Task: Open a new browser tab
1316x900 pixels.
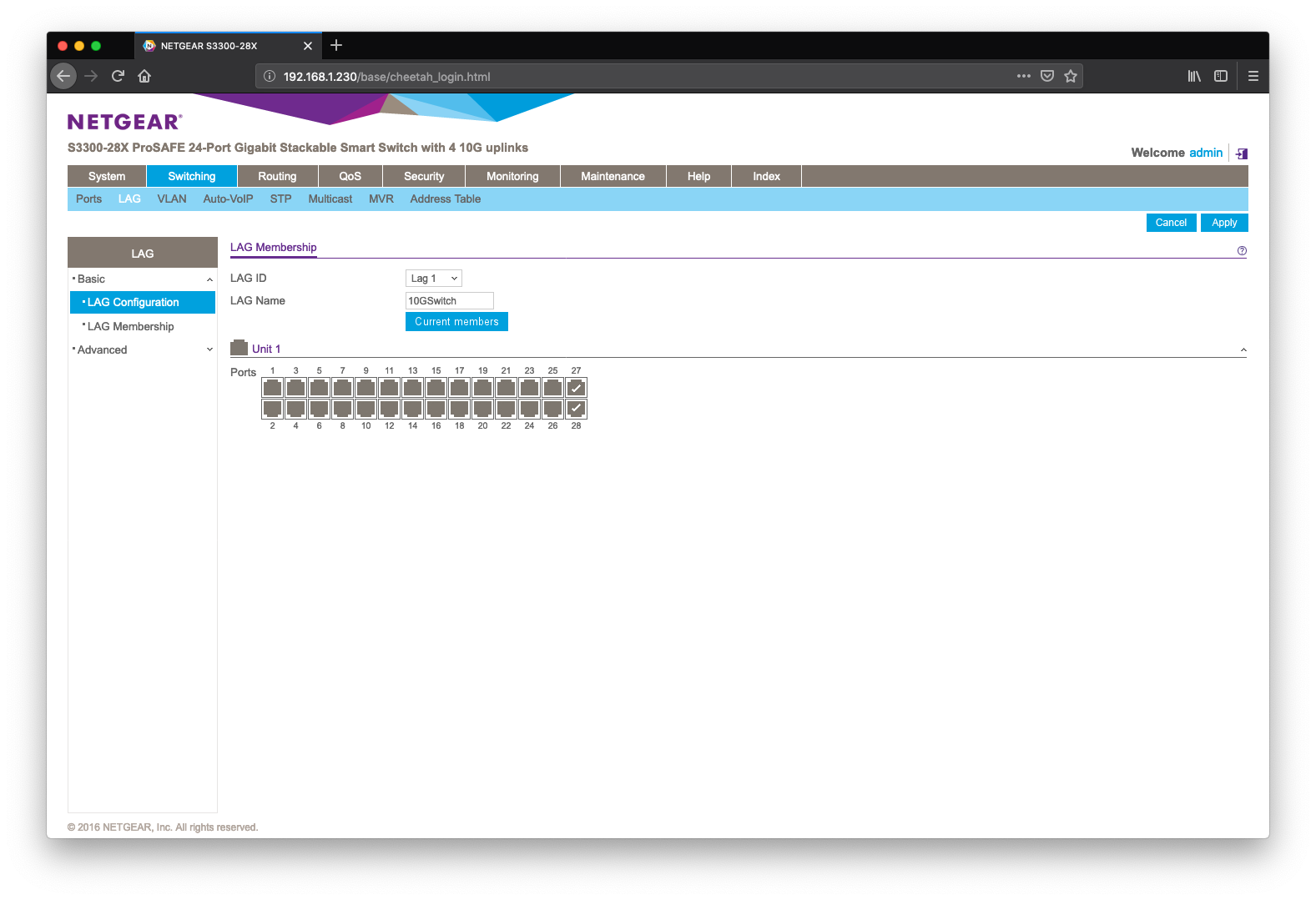Action: pyautogui.click(x=336, y=45)
